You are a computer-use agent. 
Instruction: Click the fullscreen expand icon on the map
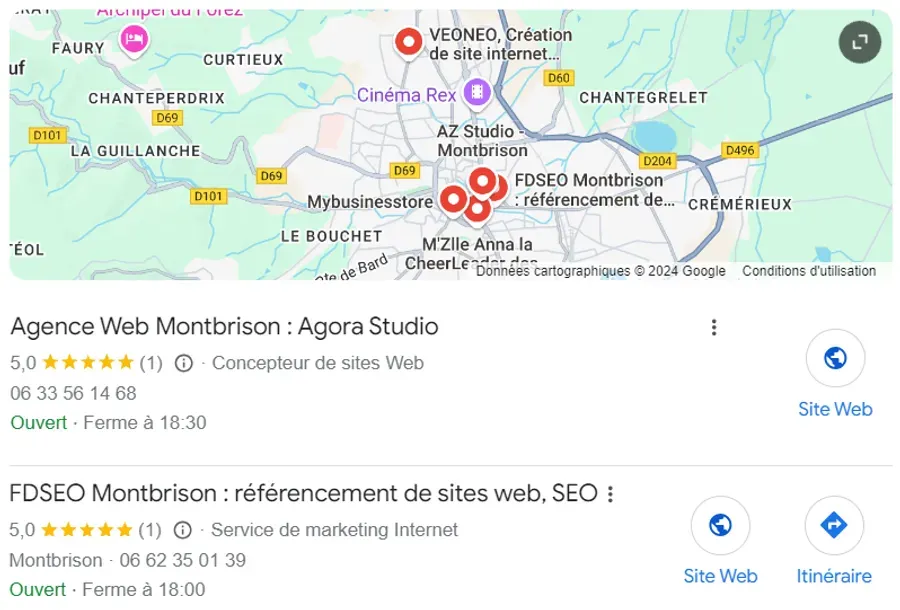point(858,42)
